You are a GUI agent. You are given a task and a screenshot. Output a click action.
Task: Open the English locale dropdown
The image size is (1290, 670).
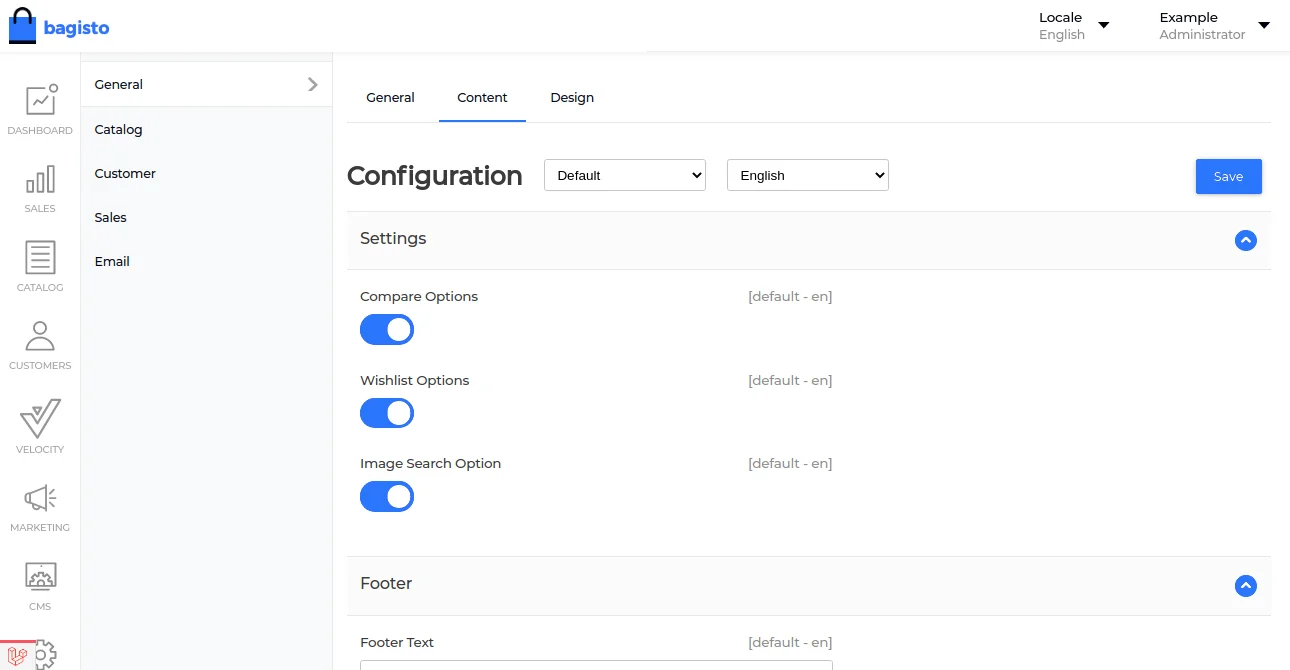807,175
